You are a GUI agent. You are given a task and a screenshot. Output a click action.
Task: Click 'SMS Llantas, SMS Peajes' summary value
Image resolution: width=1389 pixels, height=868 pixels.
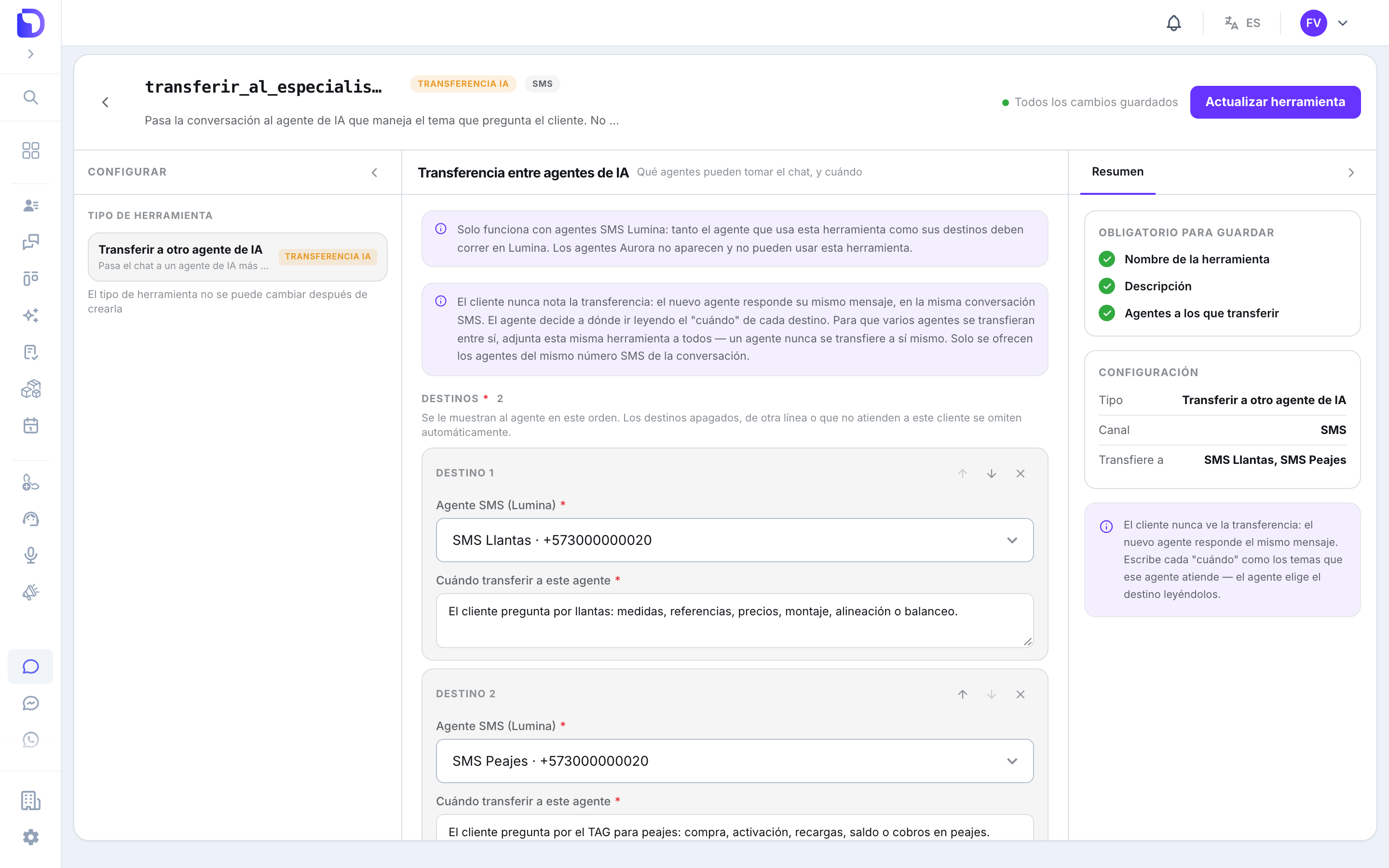click(x=1275, y=460)
